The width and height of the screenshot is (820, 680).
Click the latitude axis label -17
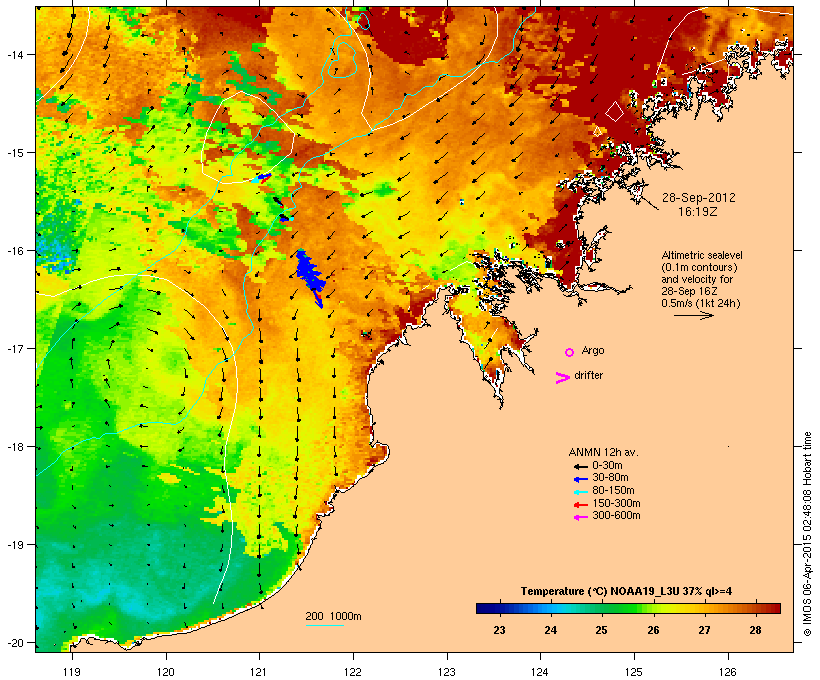[14, 348]
